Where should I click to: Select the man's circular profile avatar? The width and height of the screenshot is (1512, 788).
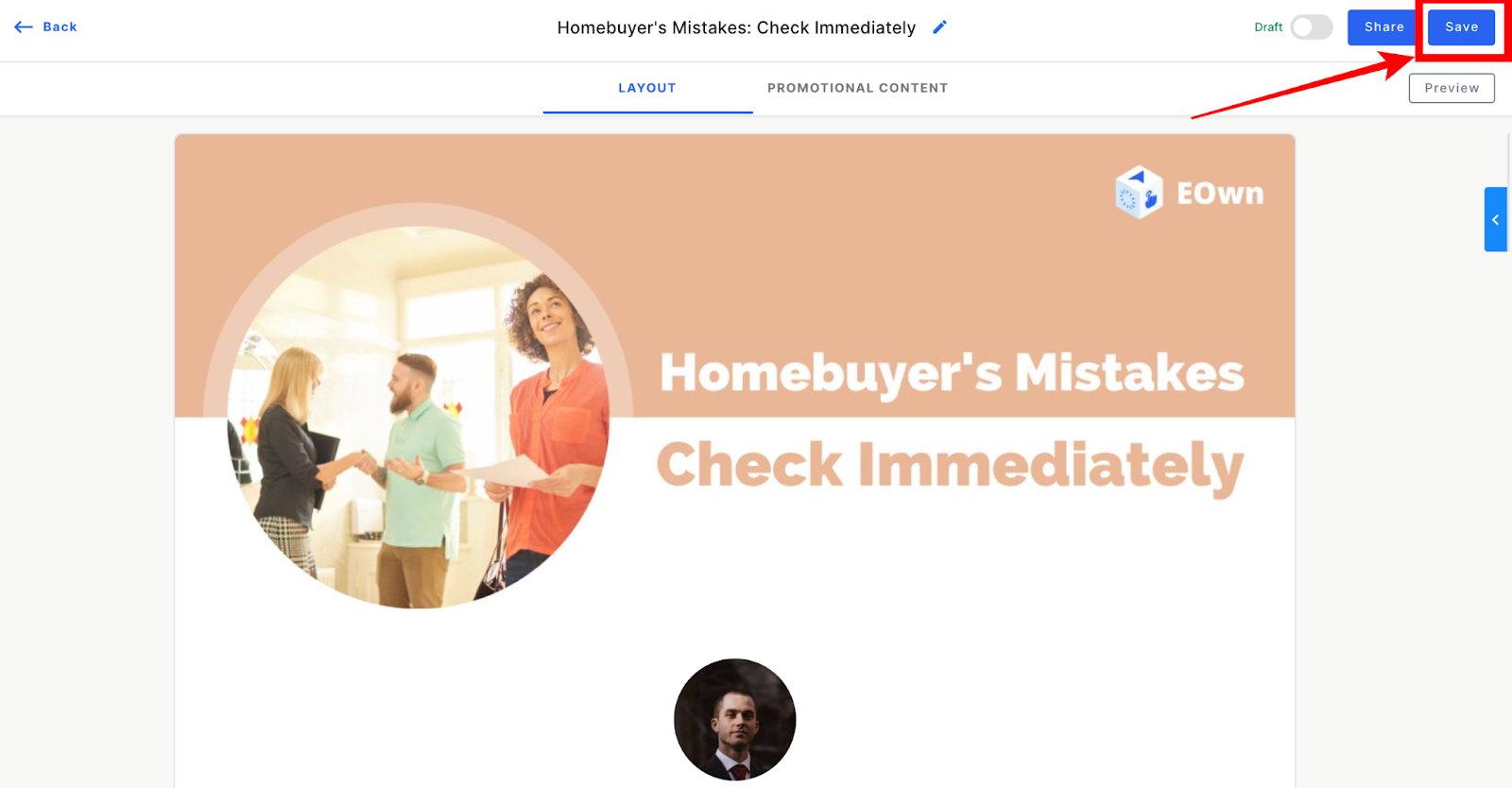735,720
